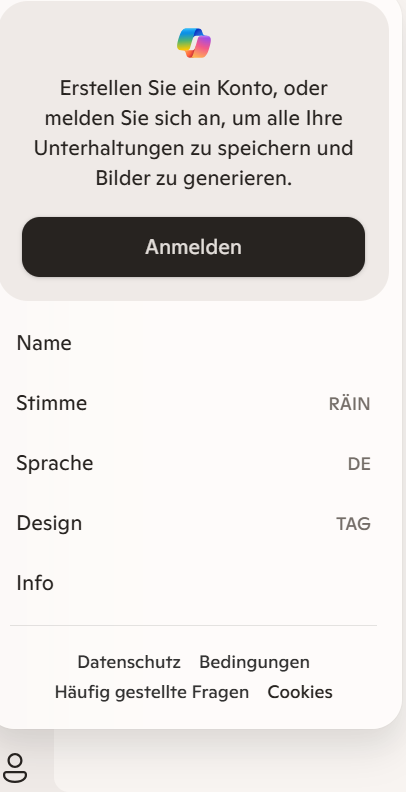Click the 'Erstellen Sie ein Konto' text line
This screenshot has height=792, width=406.
[x=194, y=88]
